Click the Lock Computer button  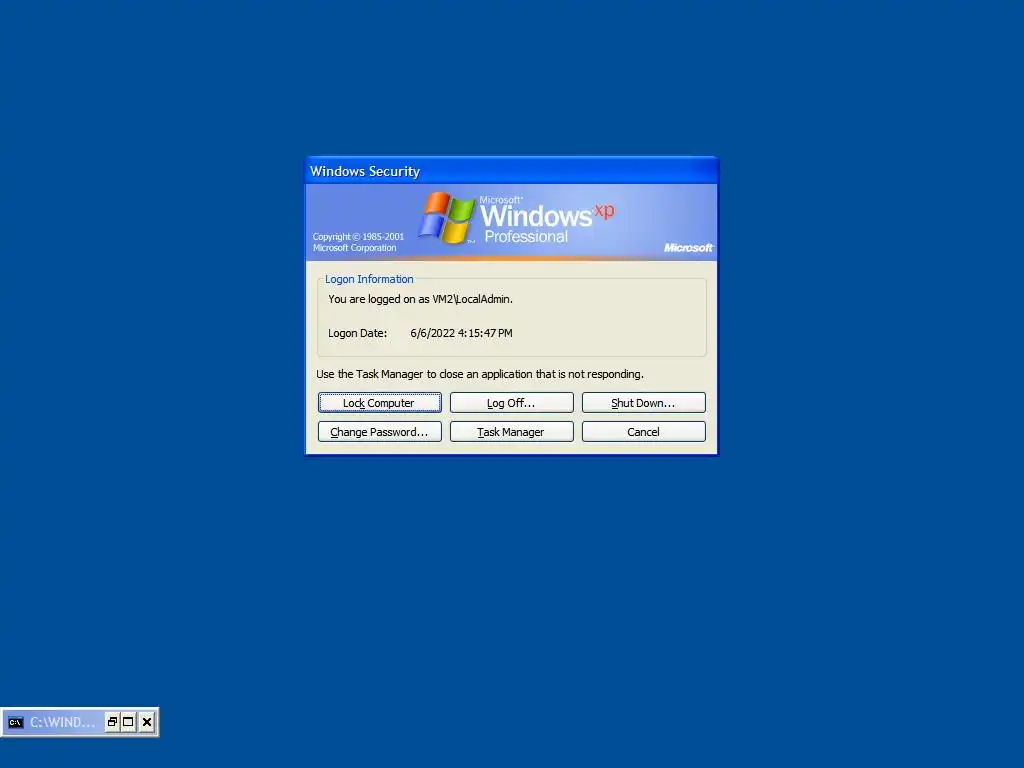[x=379, y=403]
